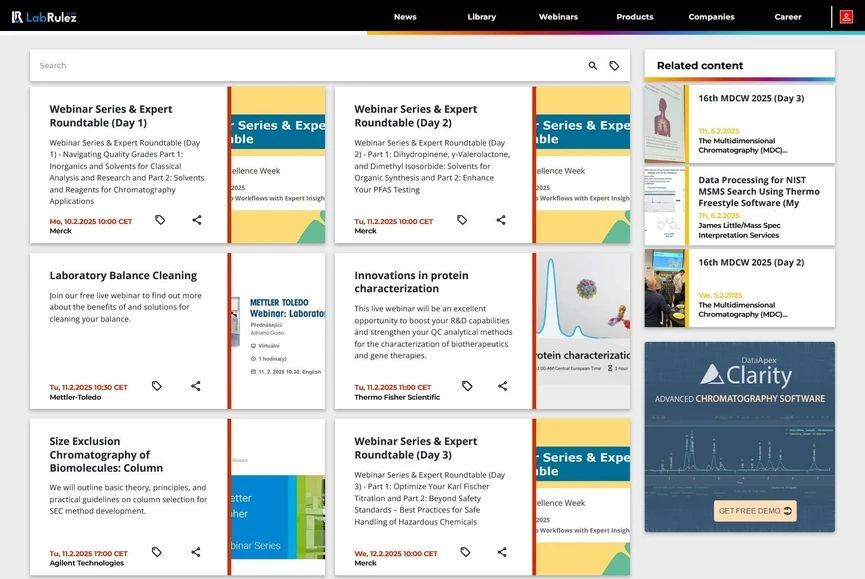Select the Library navigation item
Viewport: 865px width, 579px height.
click(x=481, y=17)
